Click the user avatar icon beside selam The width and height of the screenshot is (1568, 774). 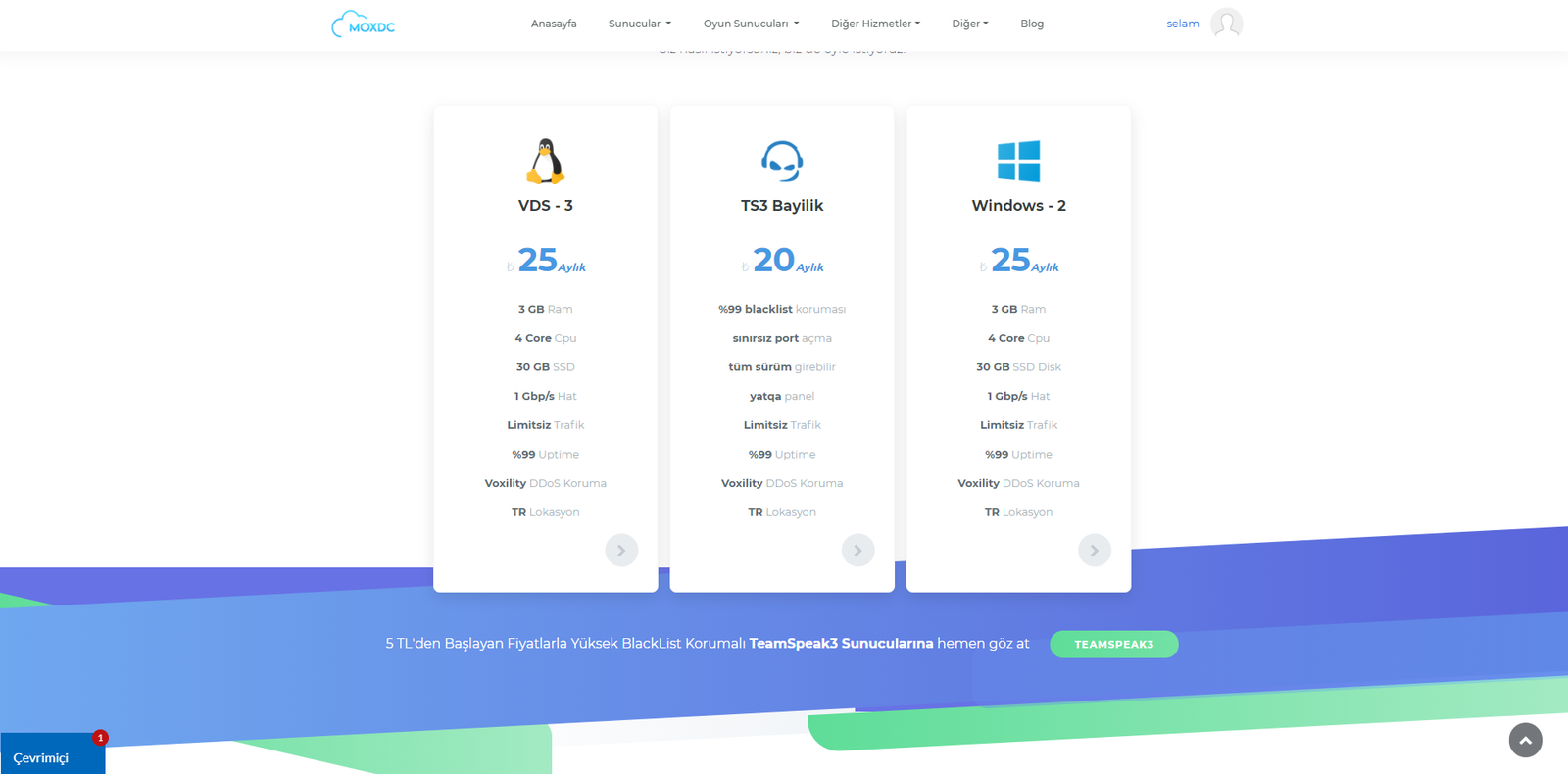click(x=1226, y=24)
